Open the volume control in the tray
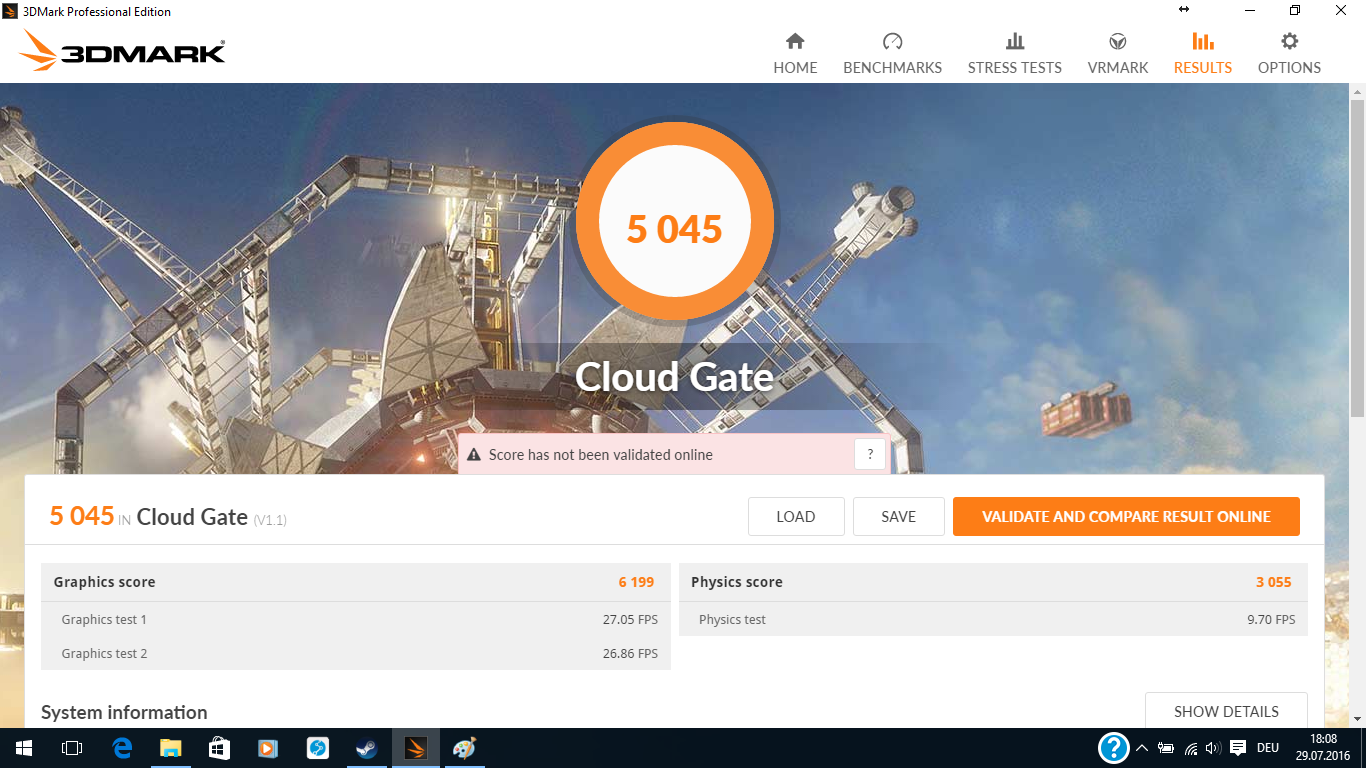 pos(1213,748)
